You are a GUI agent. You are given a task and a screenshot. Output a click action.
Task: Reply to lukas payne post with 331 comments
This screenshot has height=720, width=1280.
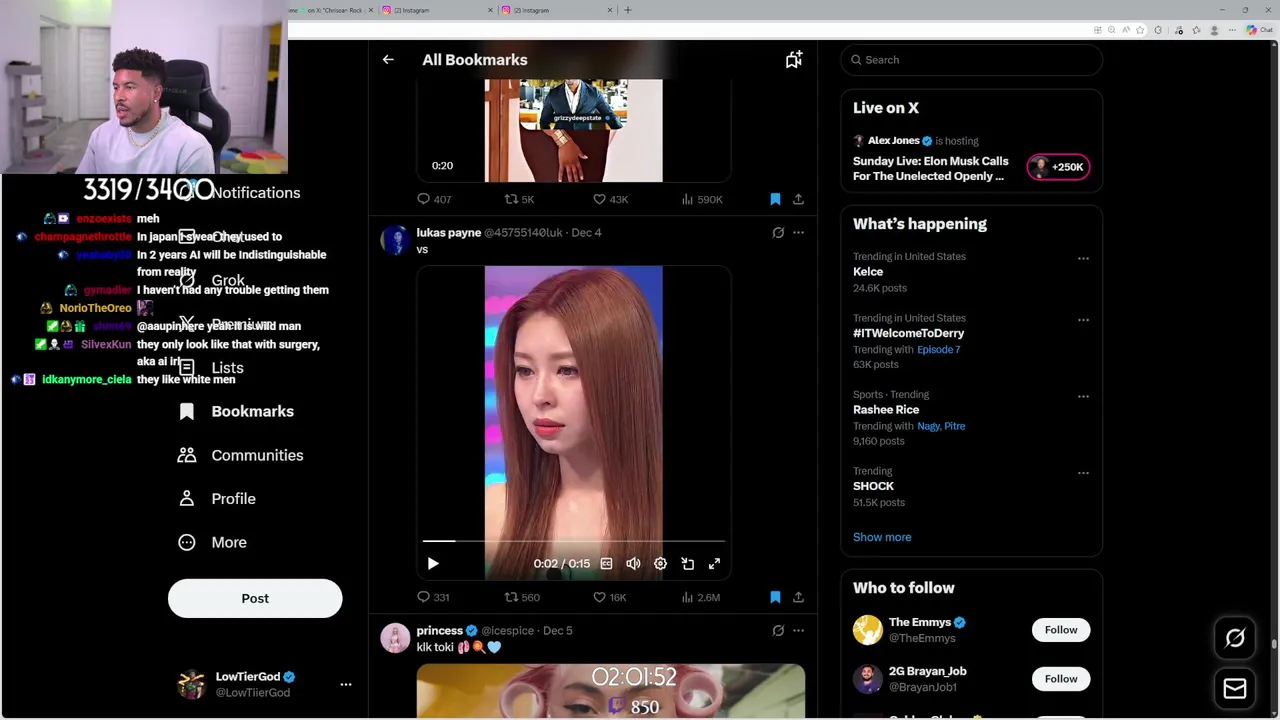tap(433, 597)
